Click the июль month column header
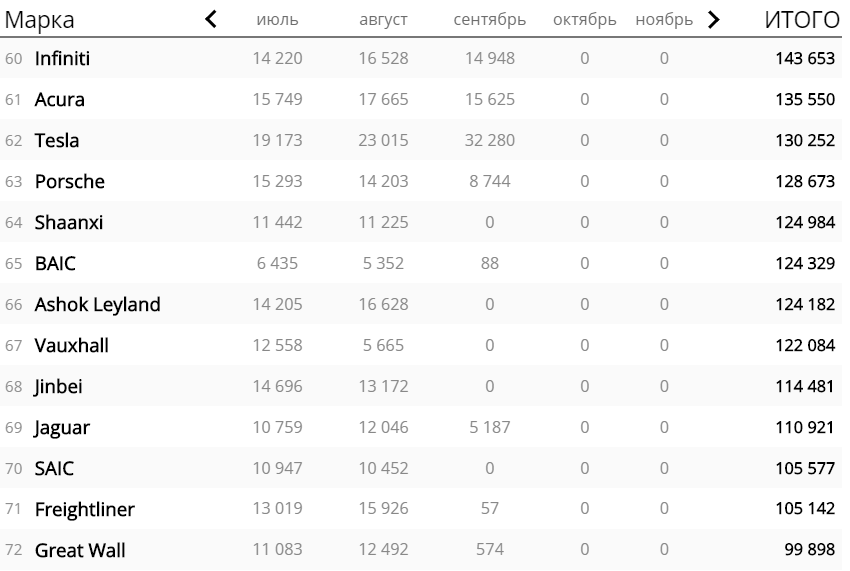This screenshot has width=850, height=571. pos(277,20)
